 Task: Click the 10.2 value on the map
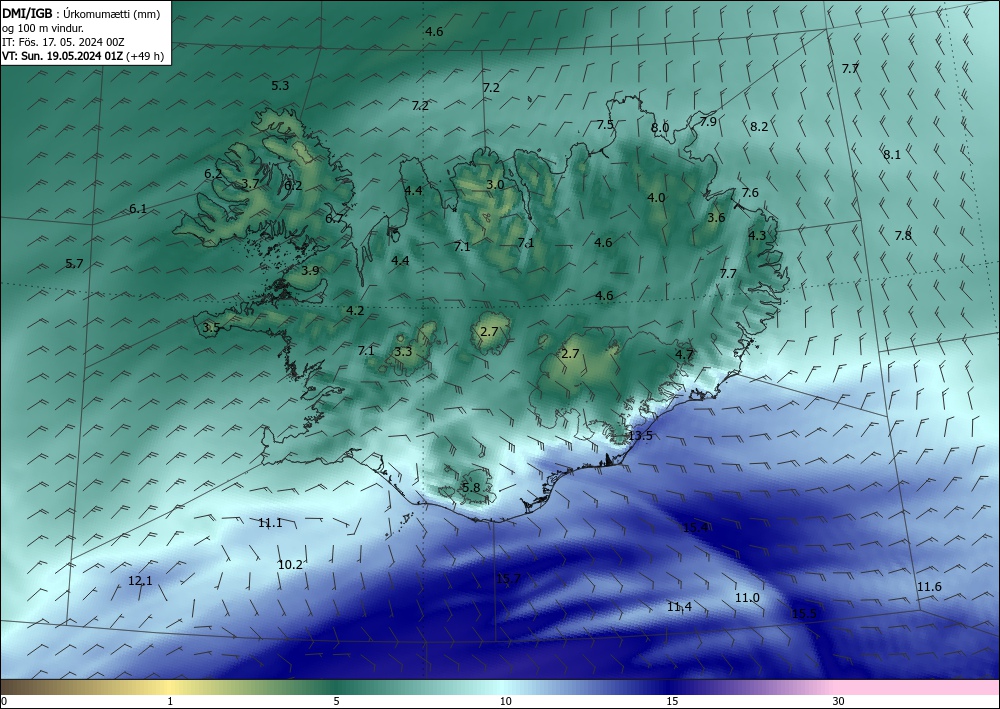(x=290, y=564)
